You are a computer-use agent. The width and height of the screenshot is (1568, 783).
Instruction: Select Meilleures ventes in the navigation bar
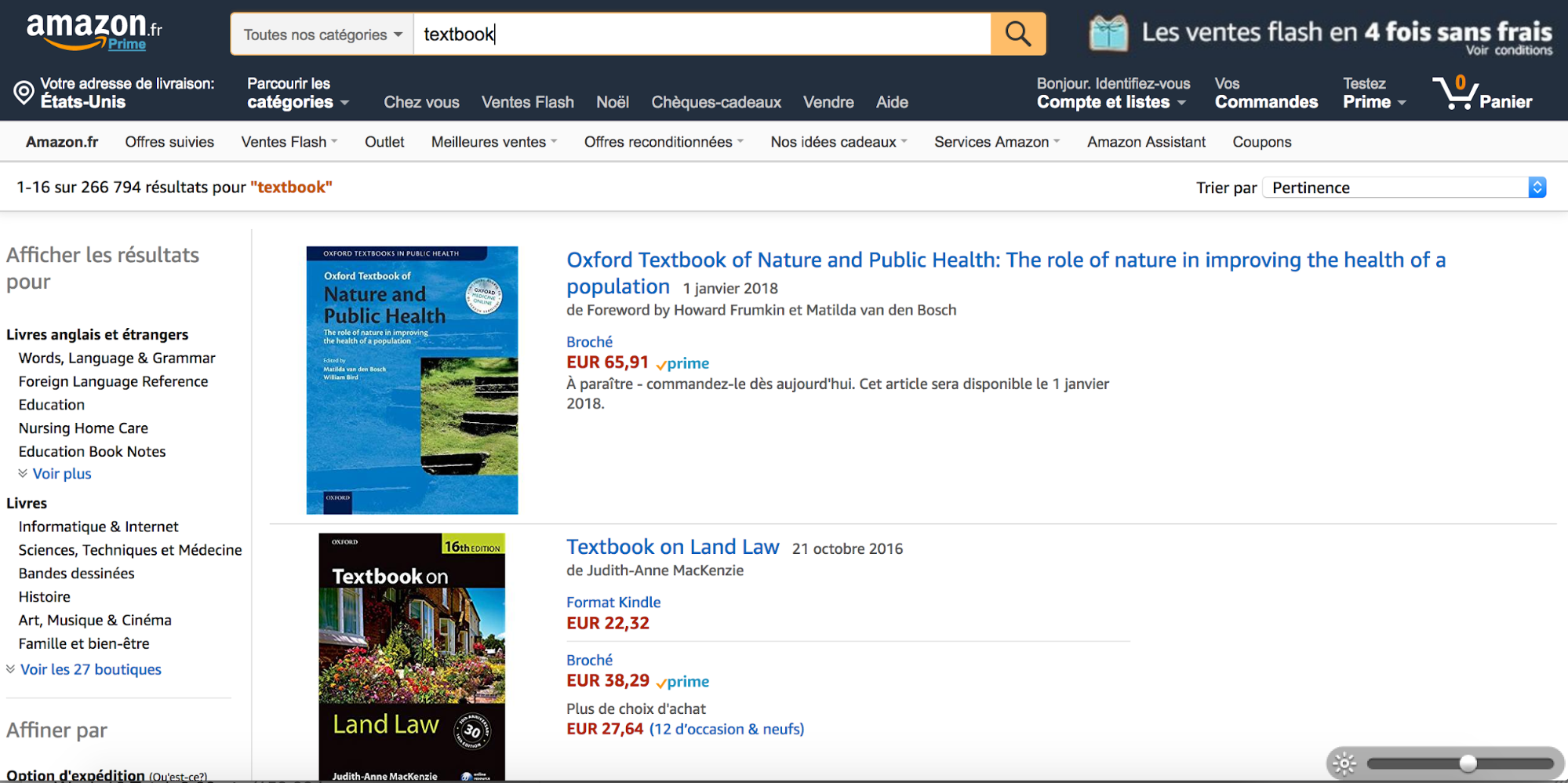[x=487, y=141]
